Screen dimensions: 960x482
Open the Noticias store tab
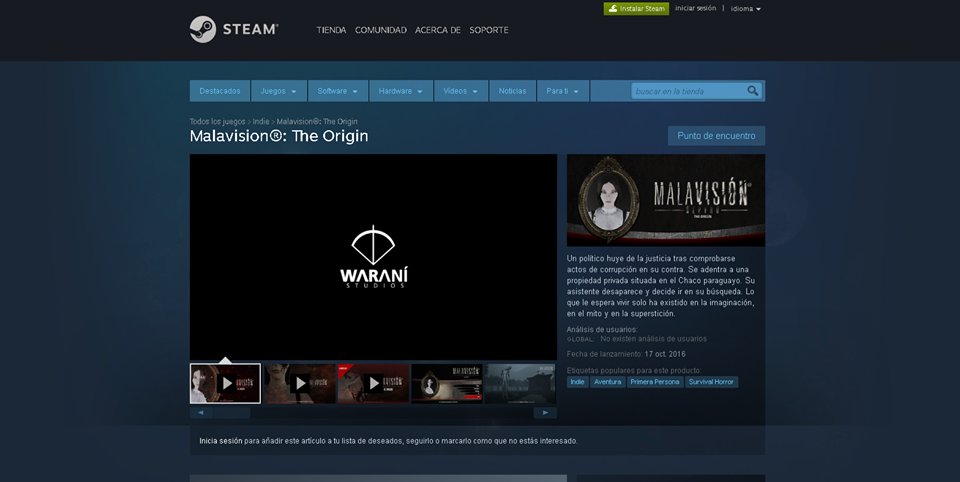[512, 91]
